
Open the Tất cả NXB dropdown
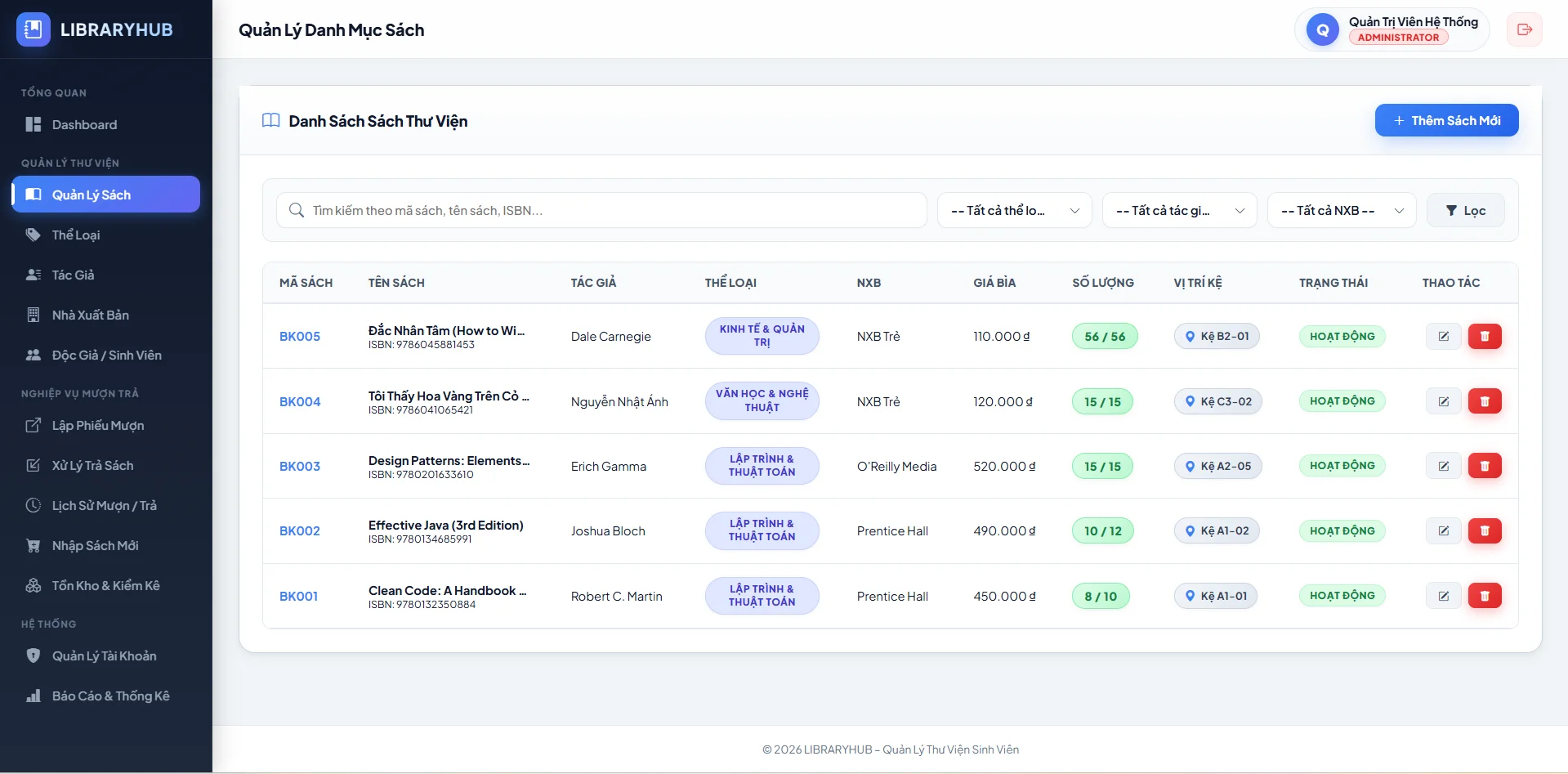1342,210
